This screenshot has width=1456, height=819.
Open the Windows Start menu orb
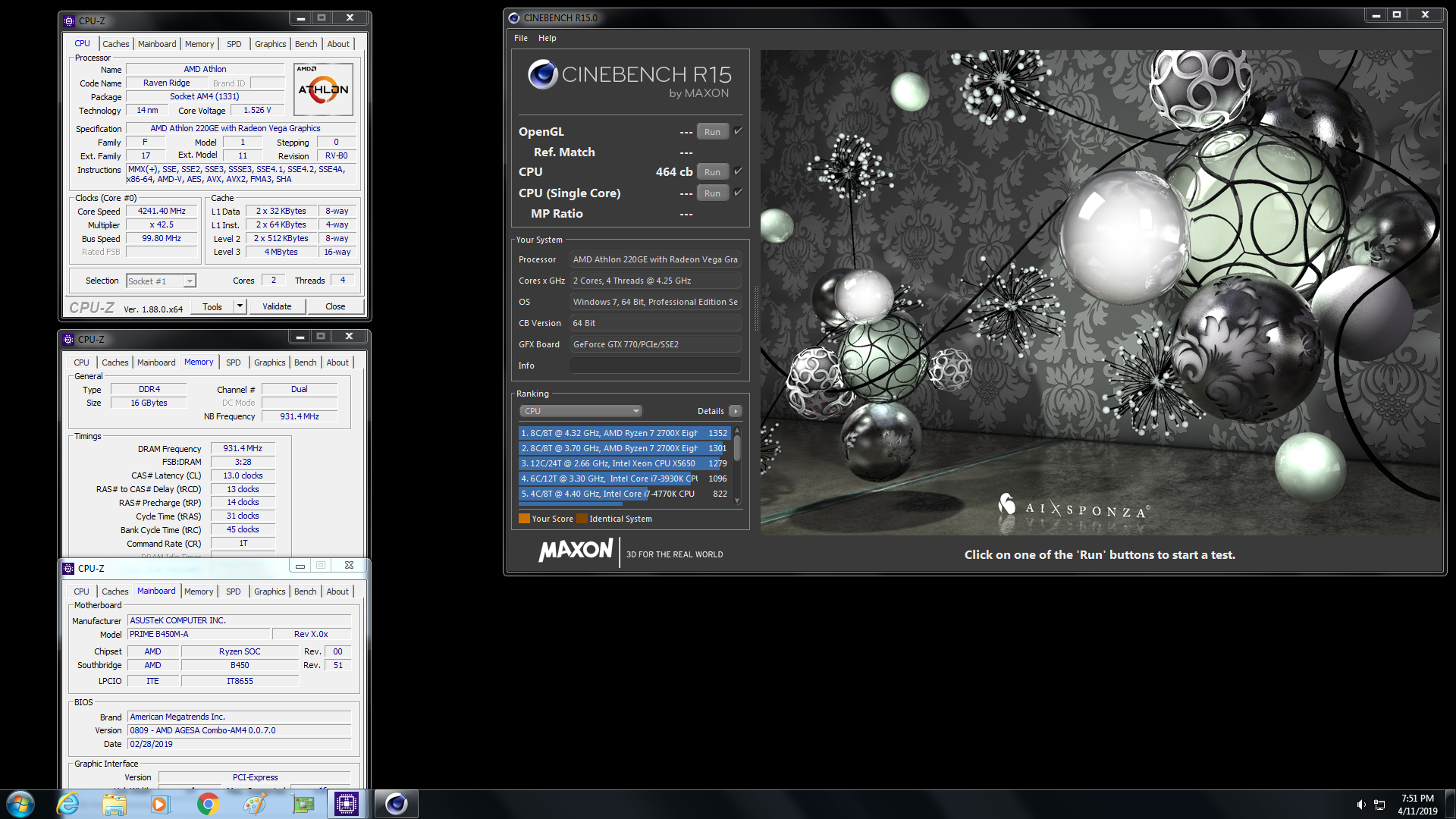tap(20, 804)
